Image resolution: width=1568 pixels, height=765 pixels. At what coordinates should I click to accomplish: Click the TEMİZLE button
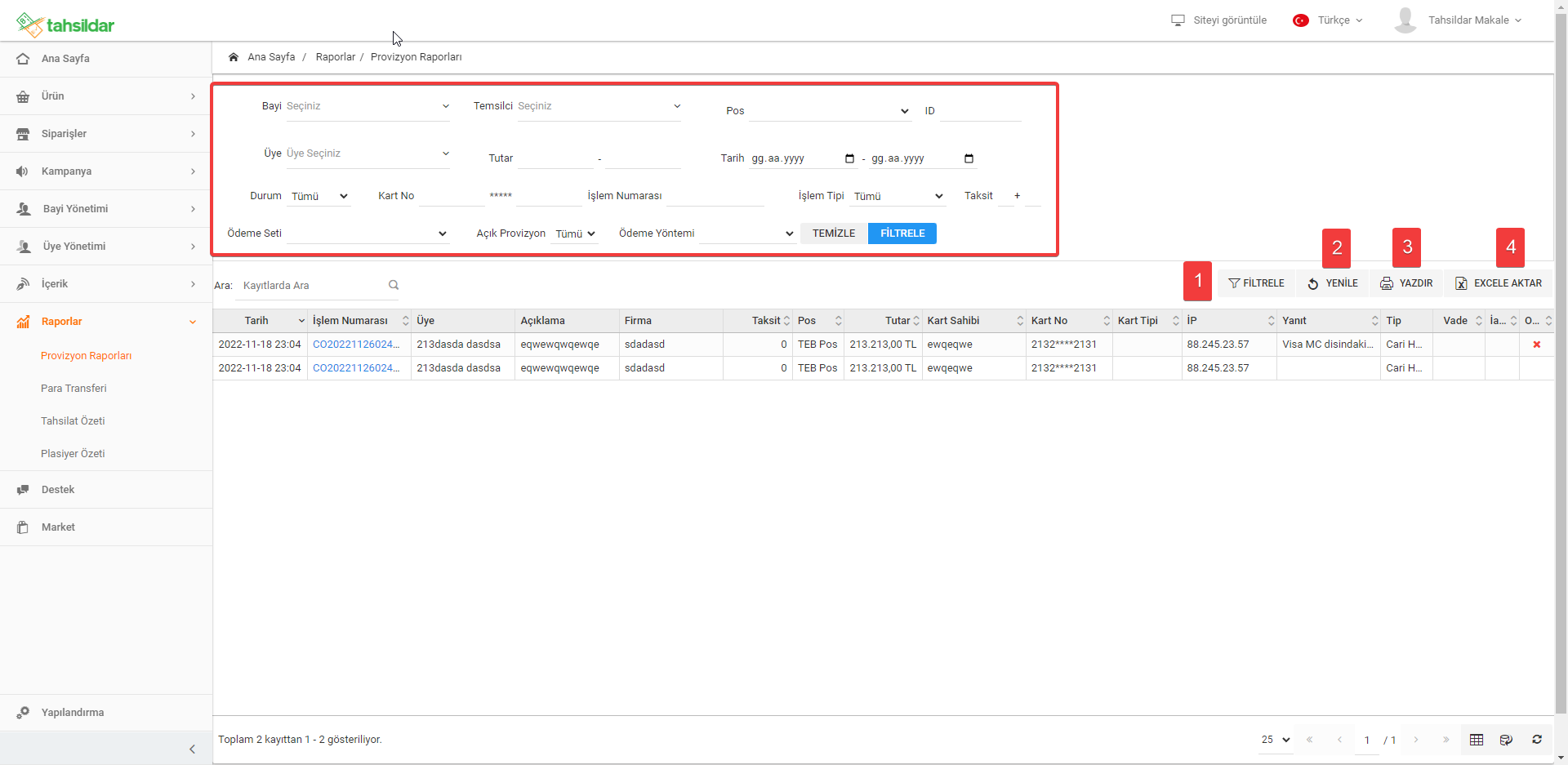[x=834, y=234]
